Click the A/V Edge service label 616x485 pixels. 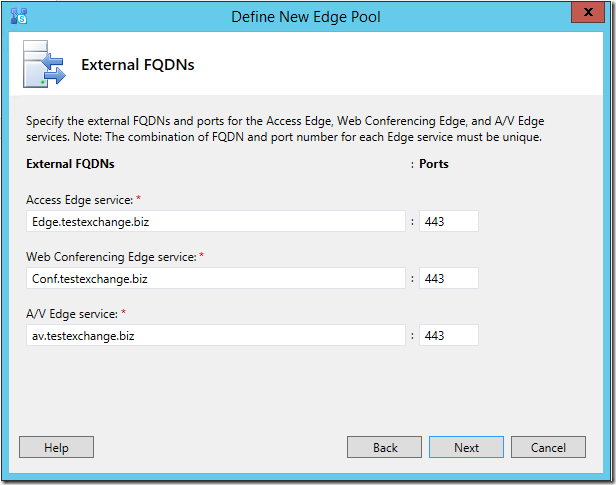point(72,314)
